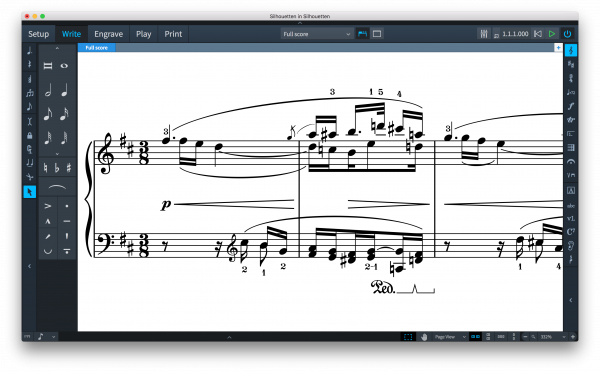600x372 pixels.
Task: Start playback with green play button
Action: tap(552, 34)
